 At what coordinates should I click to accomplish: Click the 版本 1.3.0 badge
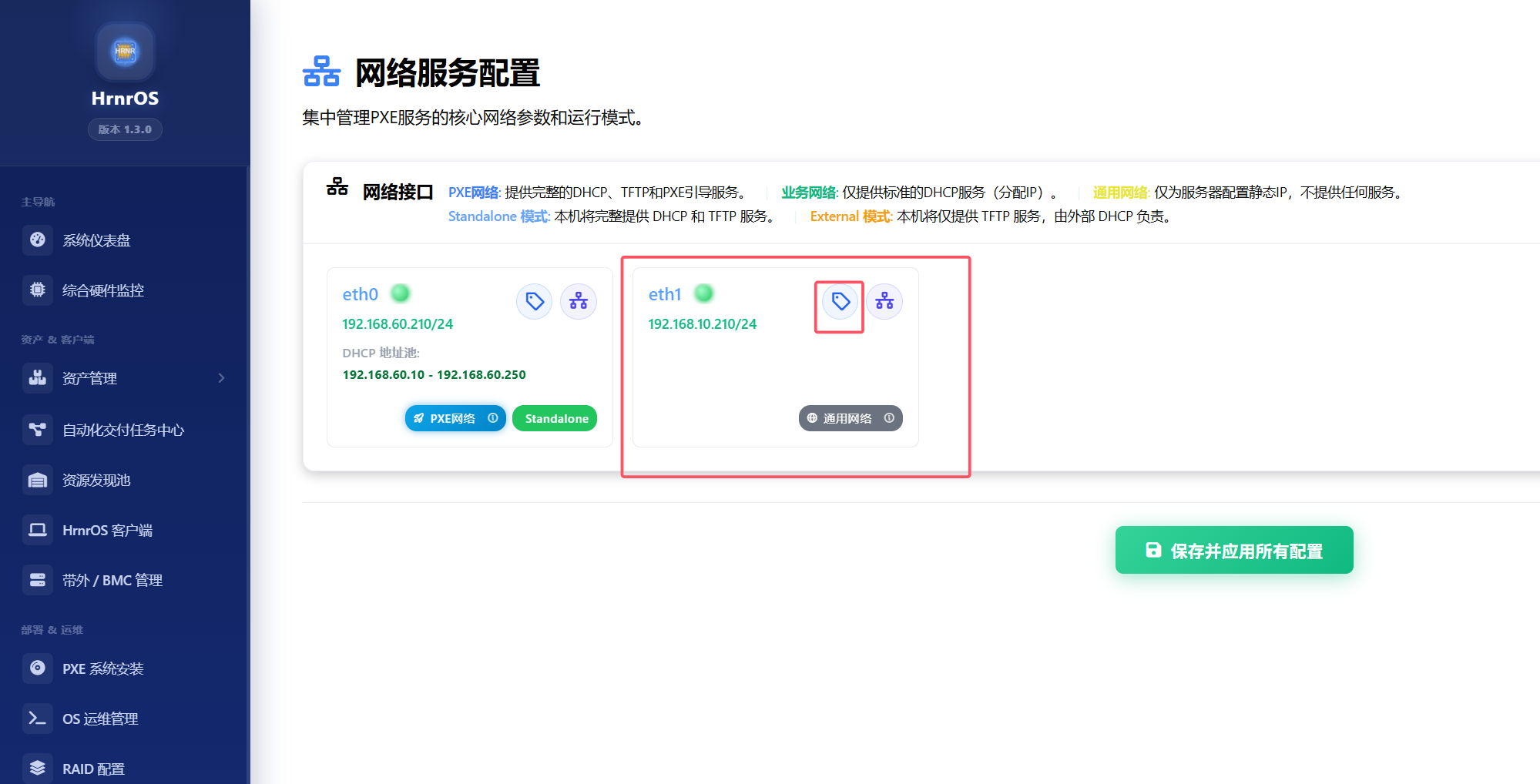(124, 129)
